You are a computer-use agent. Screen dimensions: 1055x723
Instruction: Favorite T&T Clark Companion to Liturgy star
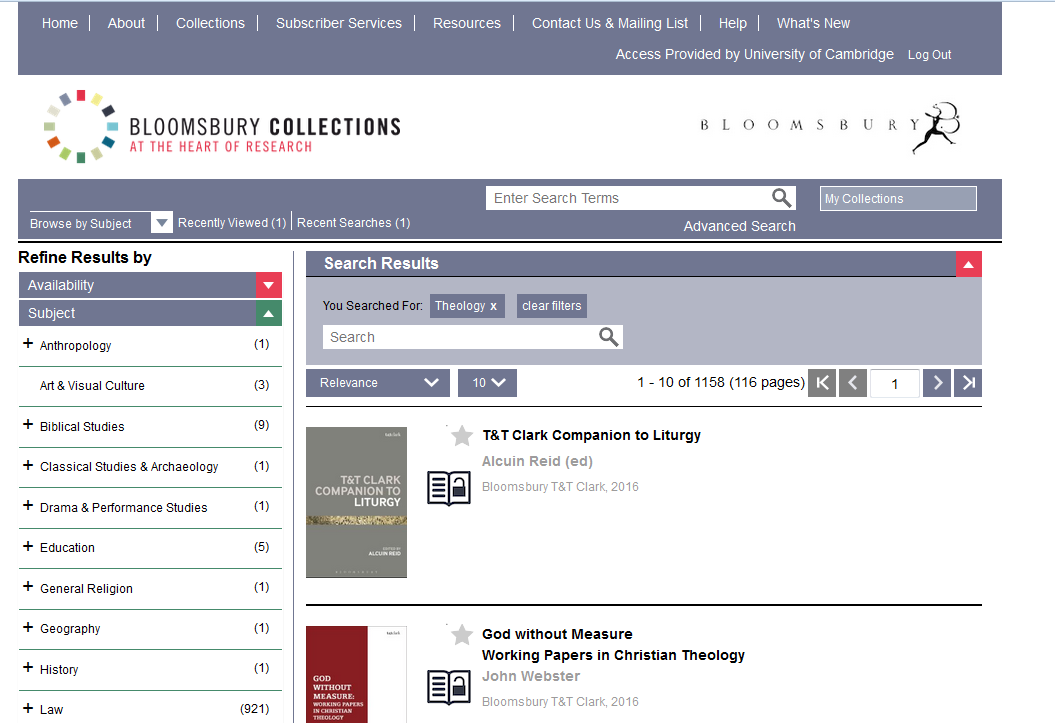click(x=462, y=436)
